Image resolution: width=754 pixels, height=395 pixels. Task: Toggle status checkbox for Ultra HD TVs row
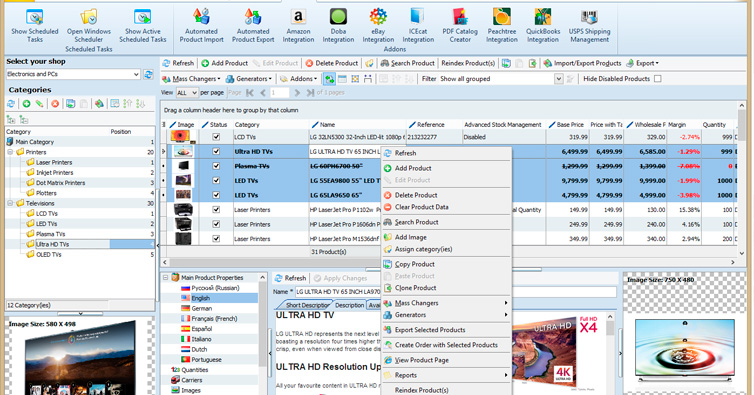[x=216, y=152]
